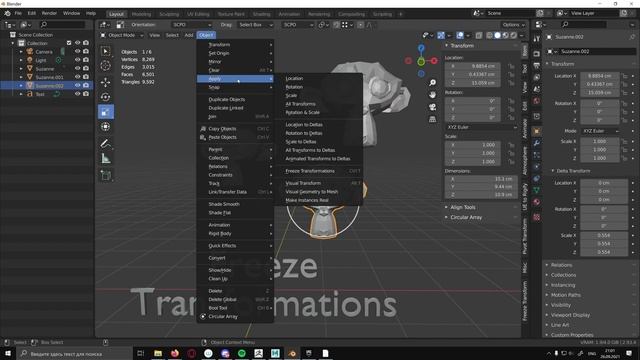Open the Windows Start menu
The height and width of the screenshot is (360, 640).
[8, 353]
